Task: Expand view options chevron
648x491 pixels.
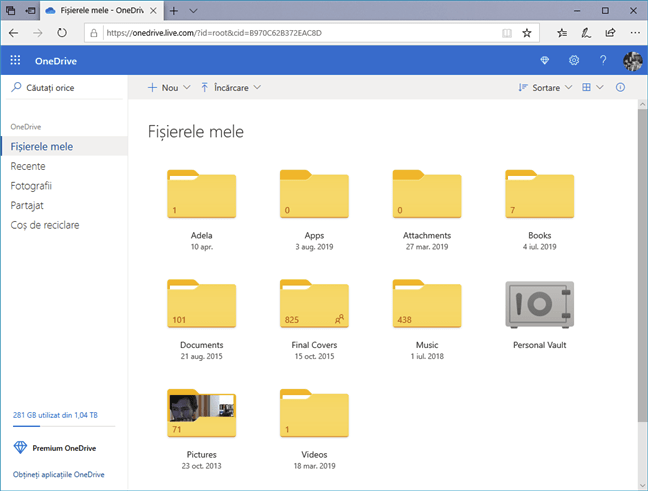Action: click(x=600, y=87)
